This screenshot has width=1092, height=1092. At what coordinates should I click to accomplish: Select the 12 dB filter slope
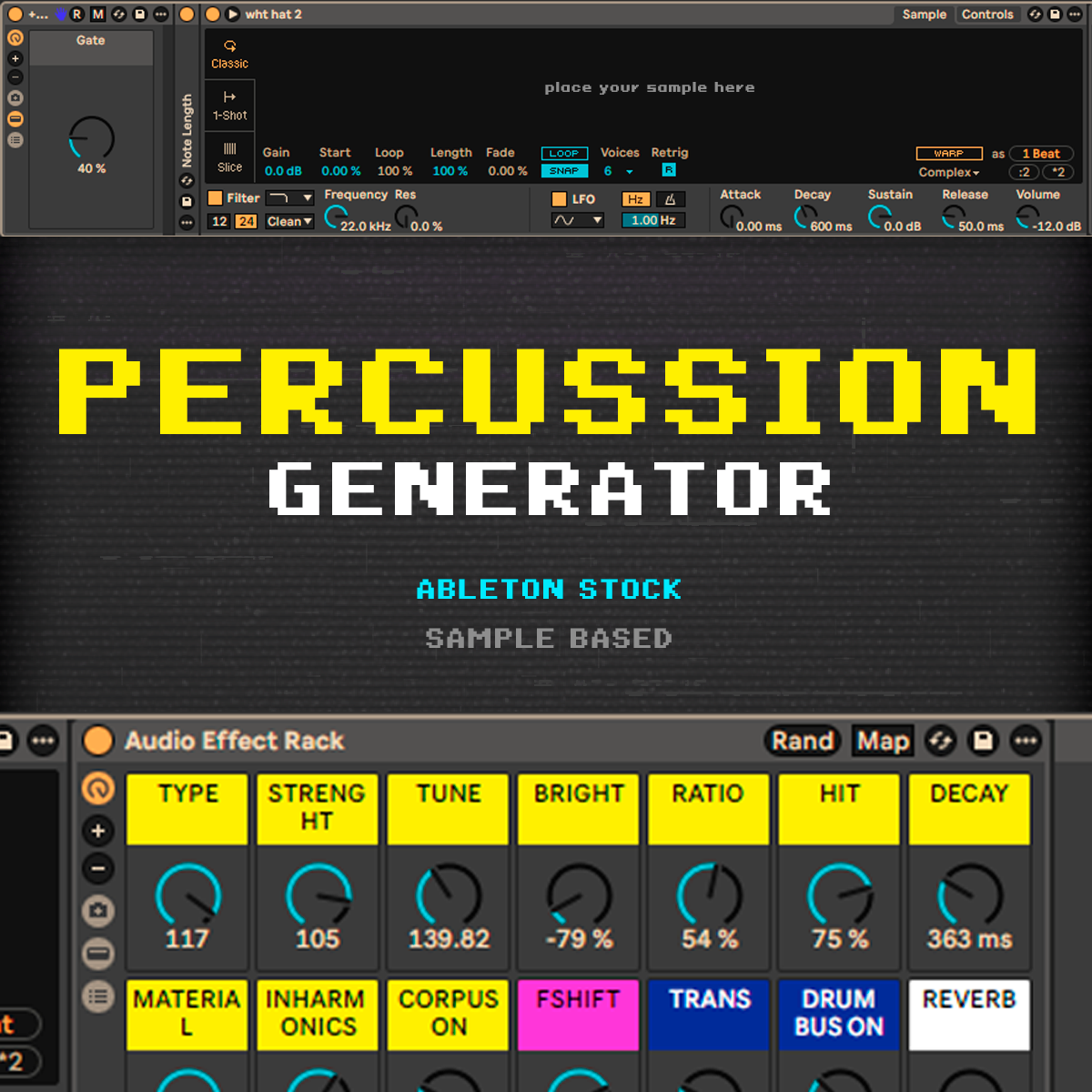pos(219,221)
